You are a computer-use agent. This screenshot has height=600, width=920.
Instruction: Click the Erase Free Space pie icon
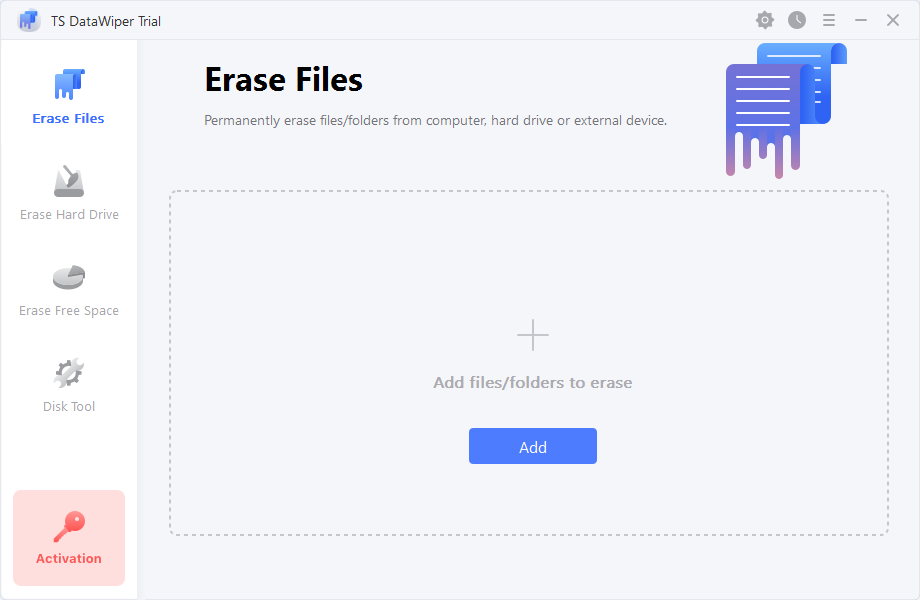tap(69, 277)
